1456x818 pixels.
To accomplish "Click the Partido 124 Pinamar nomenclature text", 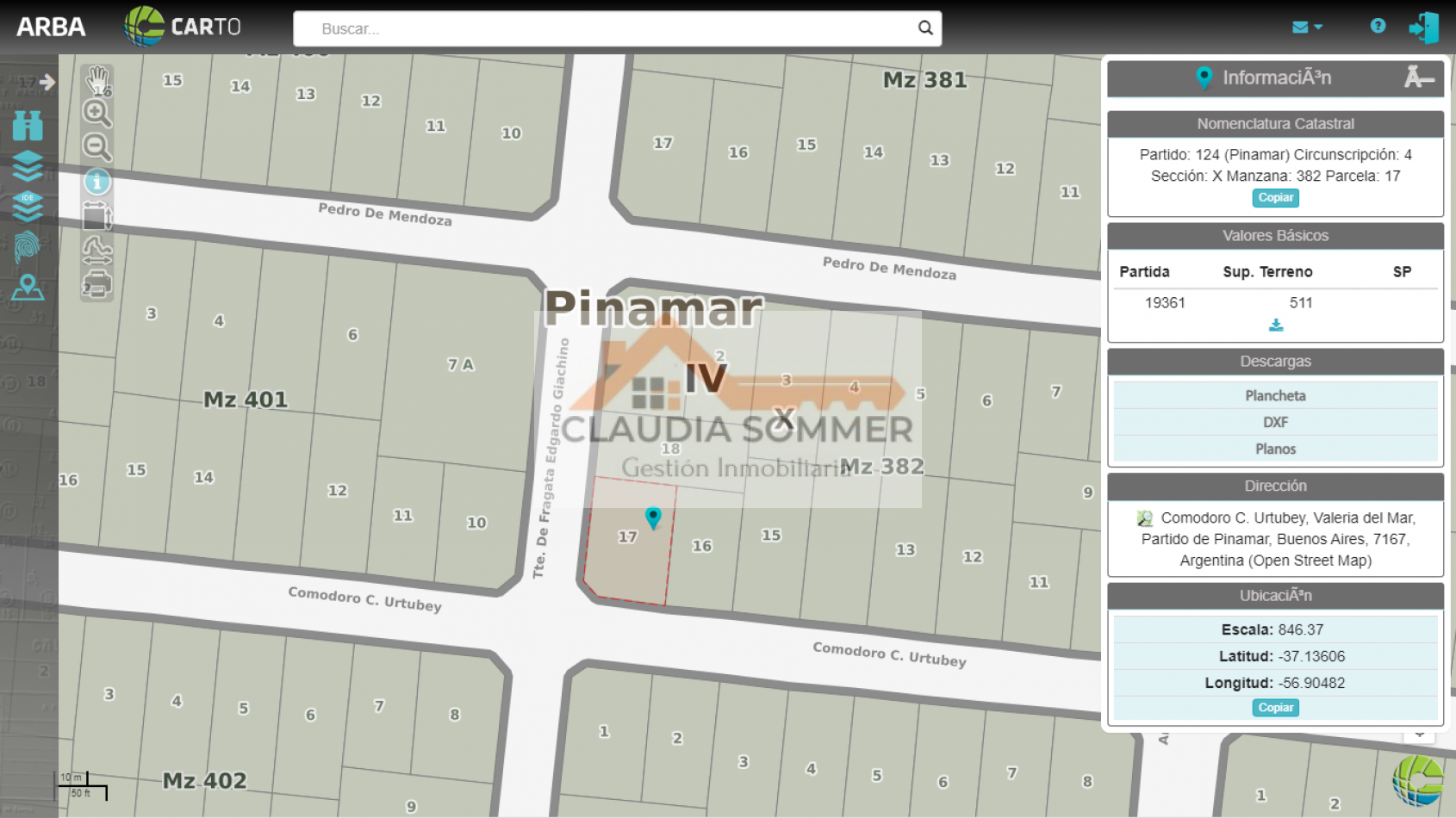I will [x=1276, y=165].
